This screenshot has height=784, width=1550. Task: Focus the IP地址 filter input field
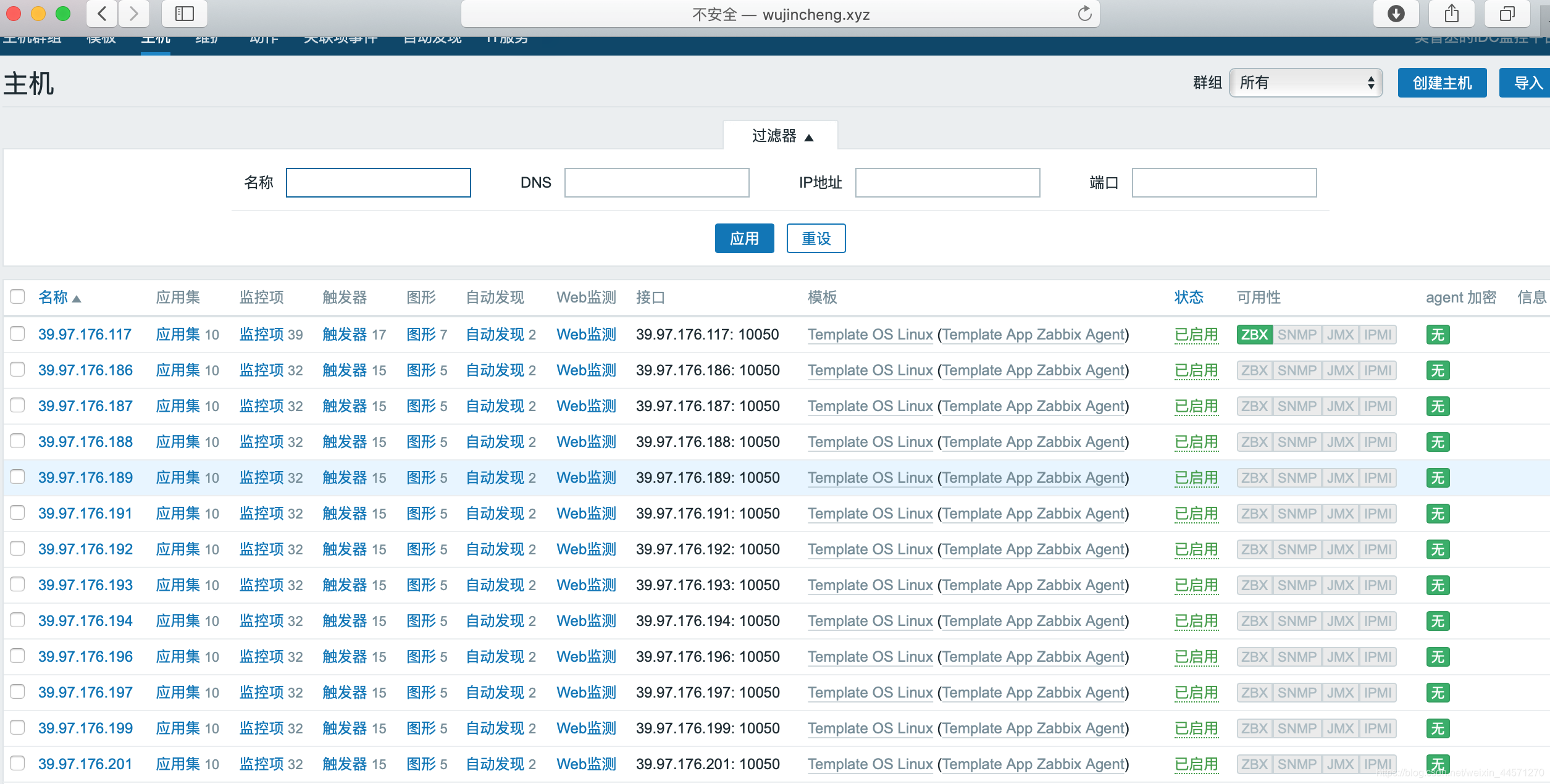tap(947, 183)
